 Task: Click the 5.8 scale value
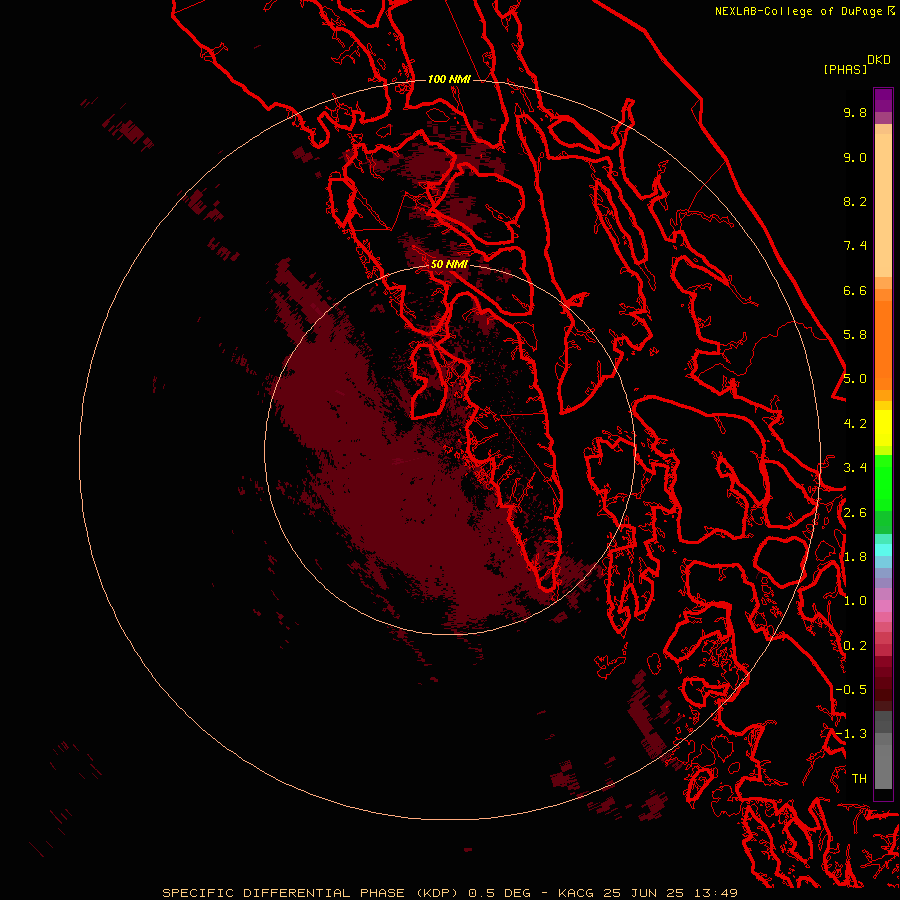855,335
